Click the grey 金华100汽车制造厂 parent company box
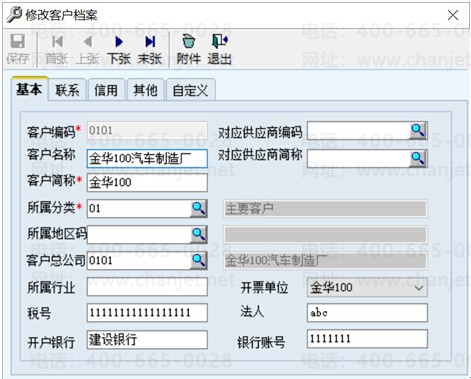 [325, 260]
